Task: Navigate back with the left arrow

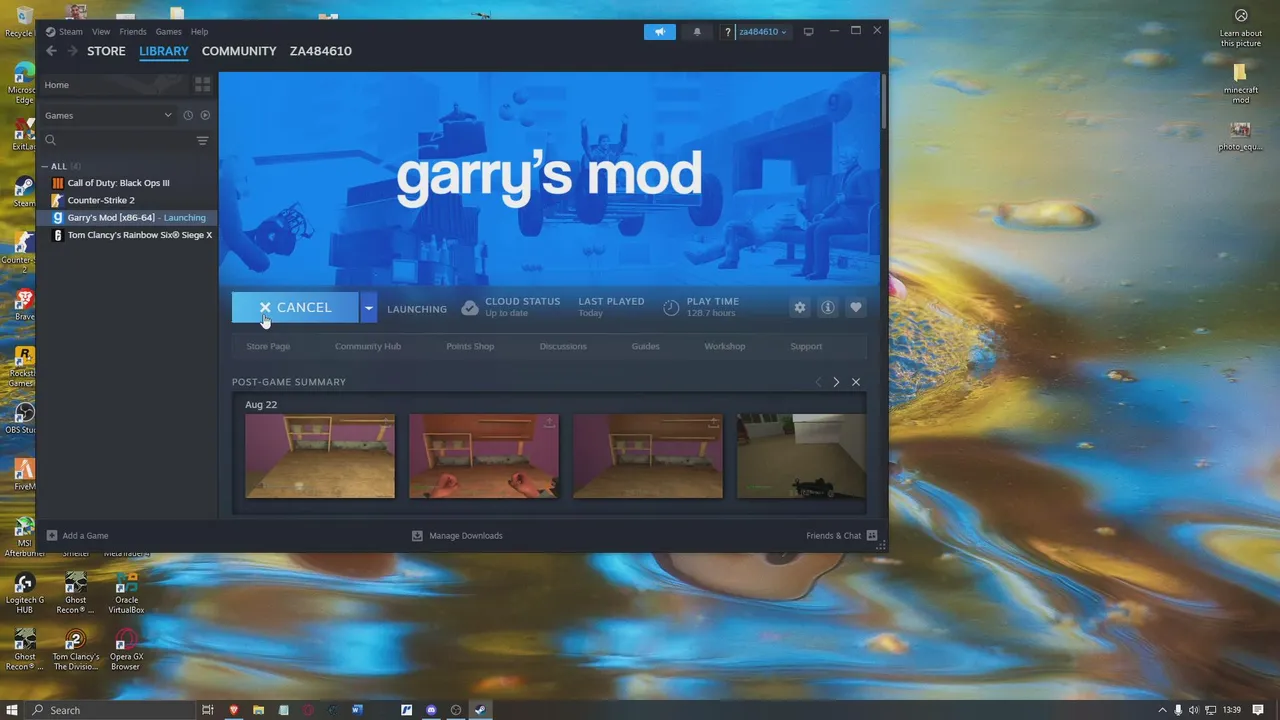Action: 52,51
